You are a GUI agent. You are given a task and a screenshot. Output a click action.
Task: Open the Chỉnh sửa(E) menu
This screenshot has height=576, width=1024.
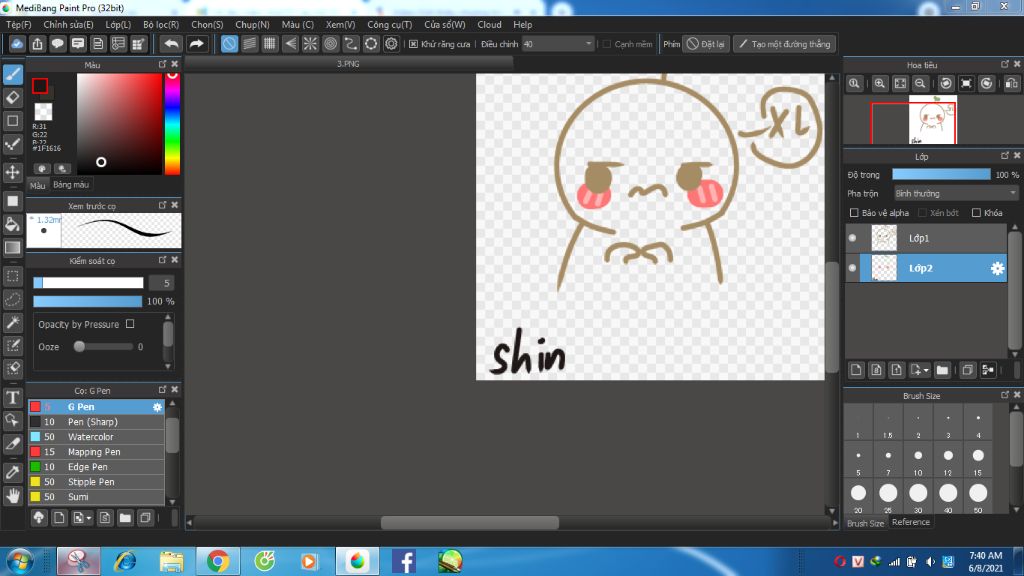tap(69, 25)
